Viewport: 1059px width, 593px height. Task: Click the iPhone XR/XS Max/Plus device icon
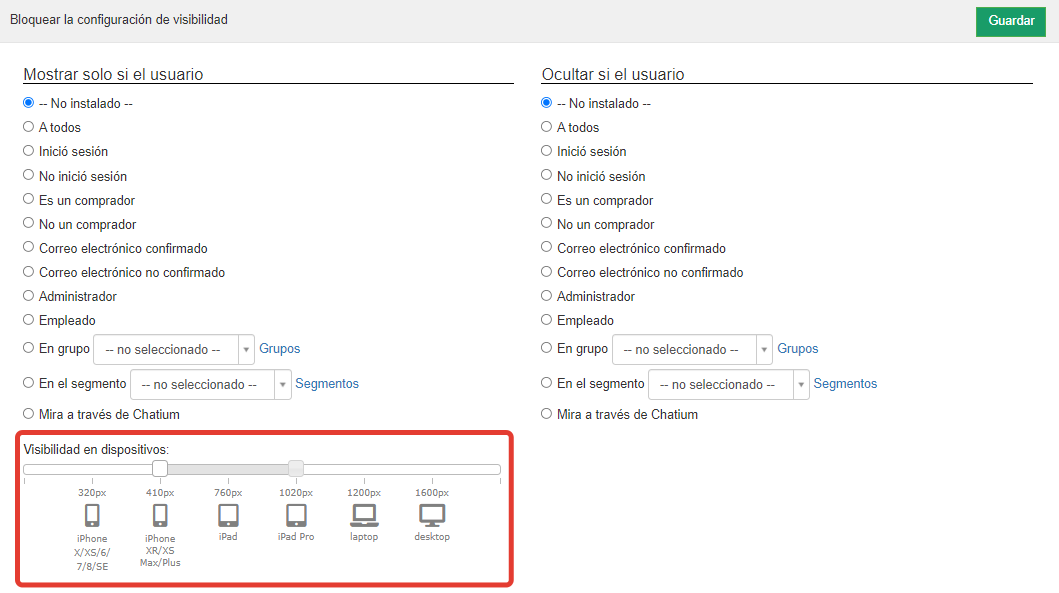pyautogui.click(x=160, y=515)
